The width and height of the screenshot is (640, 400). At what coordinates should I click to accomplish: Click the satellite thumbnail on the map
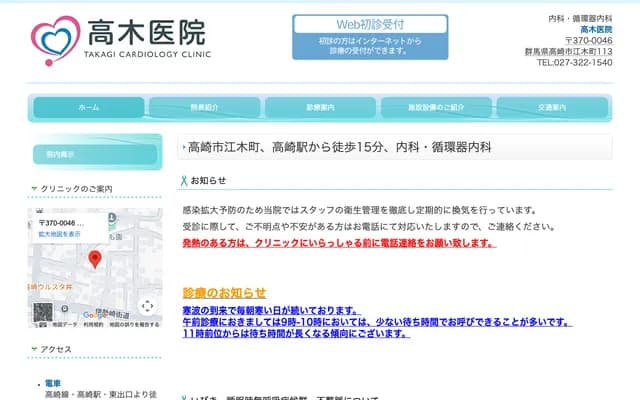tap(43, 311)
